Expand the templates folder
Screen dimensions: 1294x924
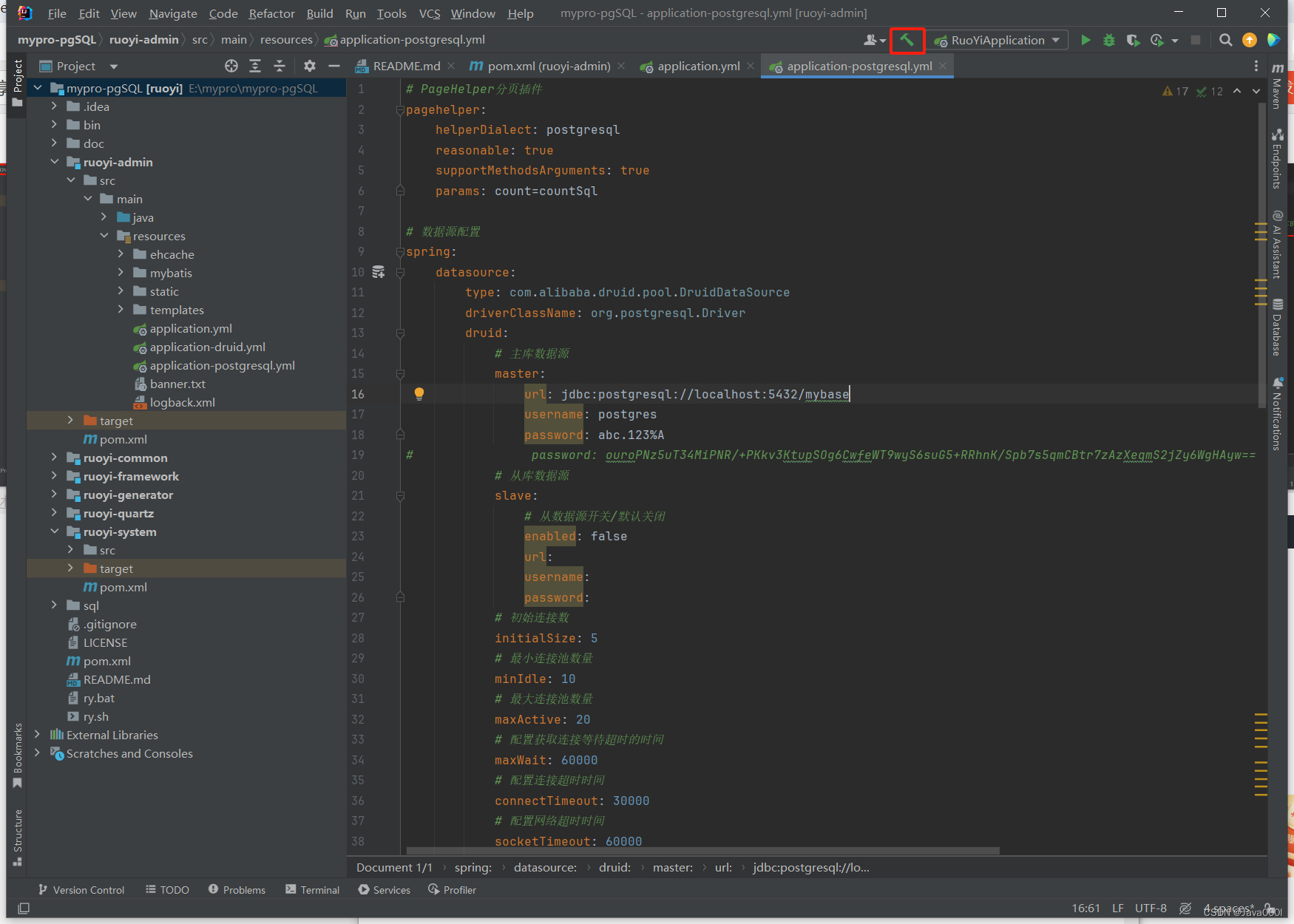click(x=121, y=310)
